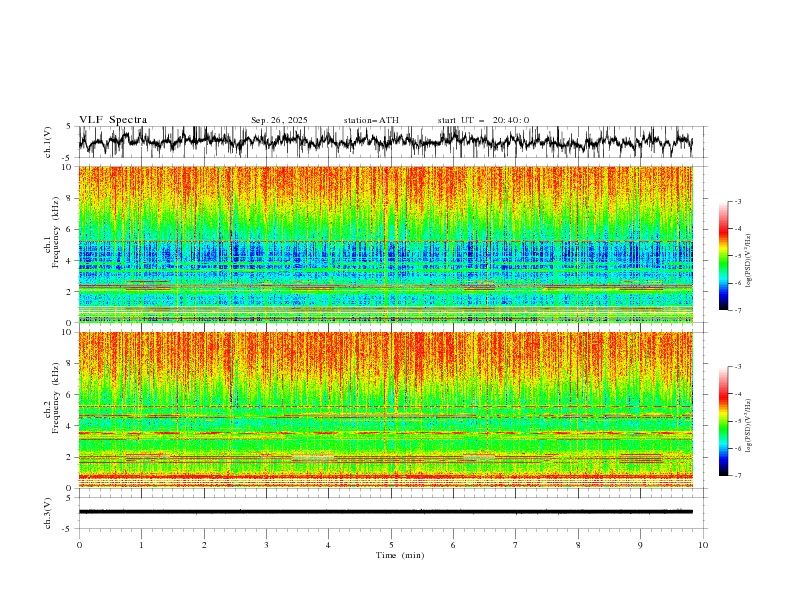Click the ch.2 color scale "log(PSD)(V²/Hz)" label
Image resolution: width=792 pixels, height=612 pixels.
(x=748, y=426)
